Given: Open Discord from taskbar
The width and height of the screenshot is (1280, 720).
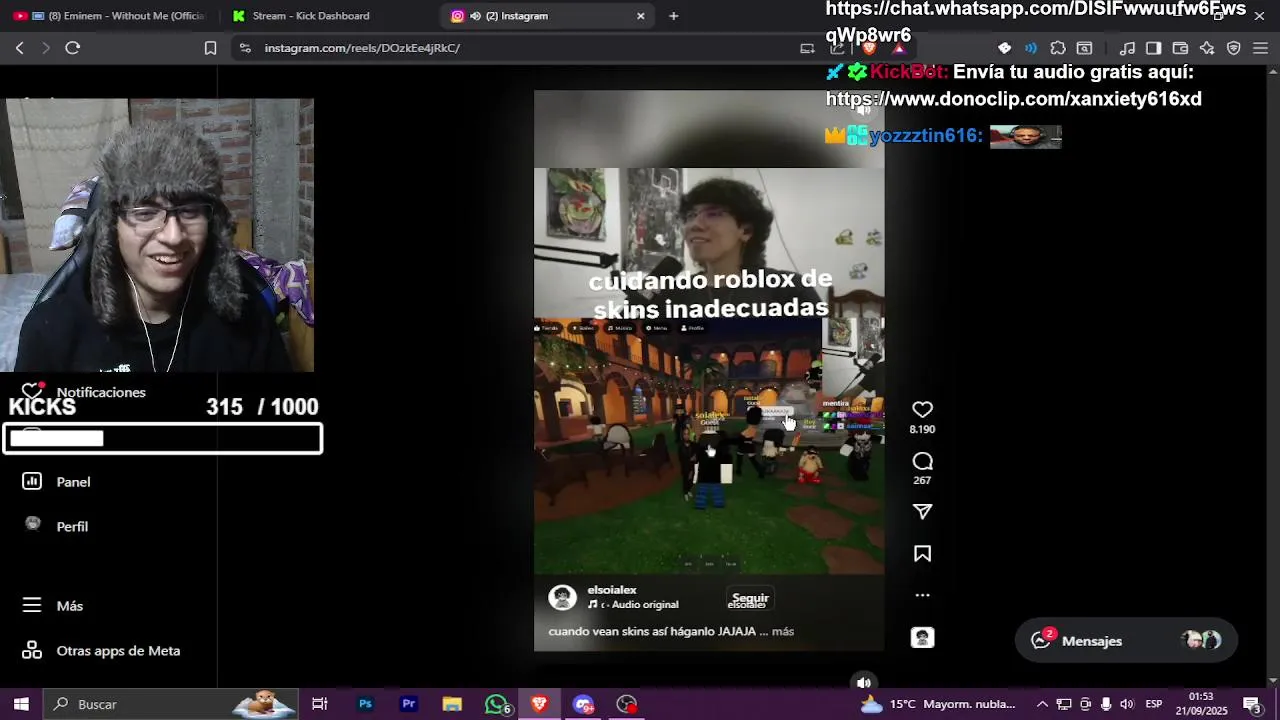Looking at the screenshot, I should pos(583,704).
